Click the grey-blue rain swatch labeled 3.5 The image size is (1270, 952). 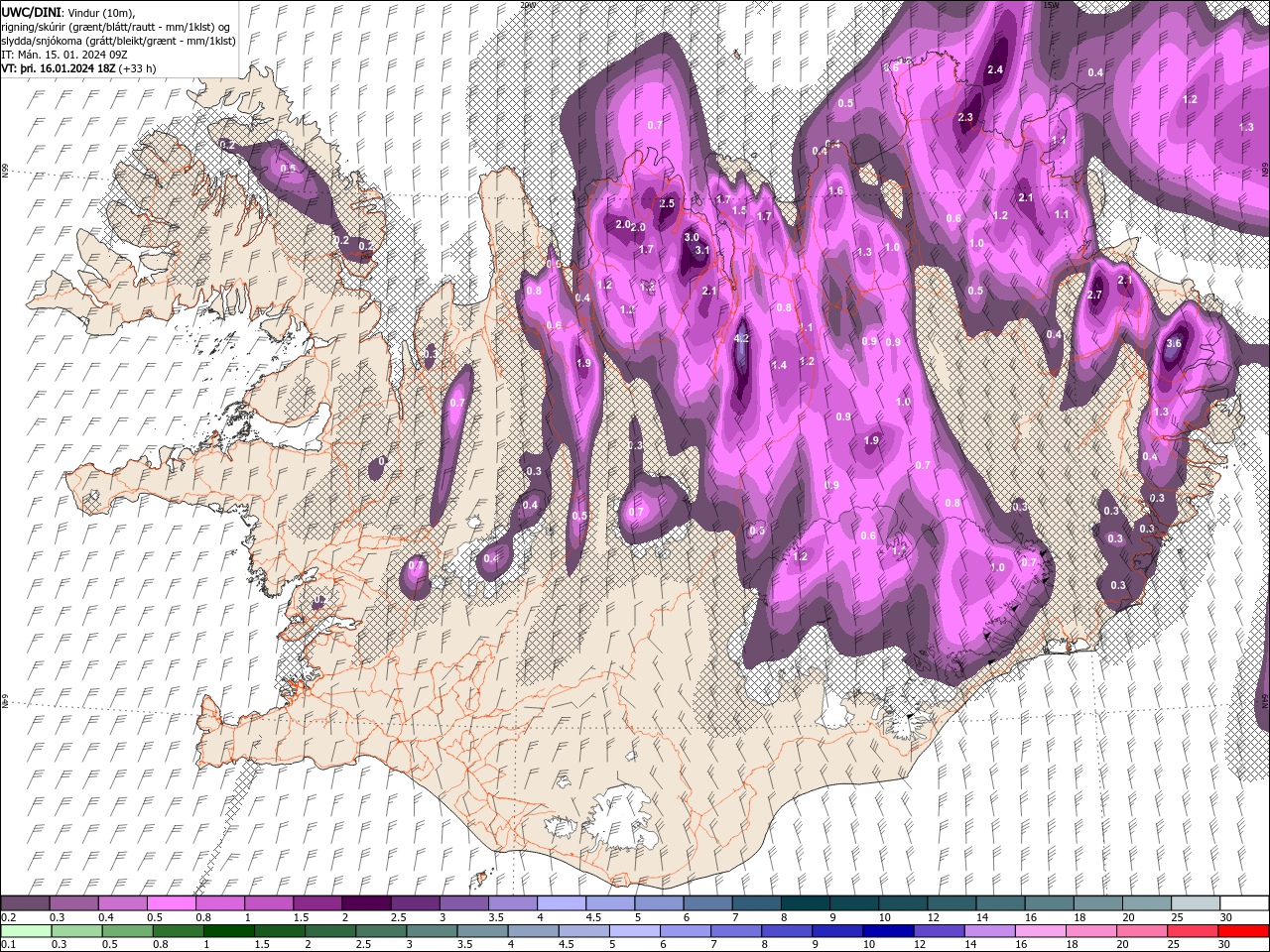pyautogui.click(x=483, y=930)
